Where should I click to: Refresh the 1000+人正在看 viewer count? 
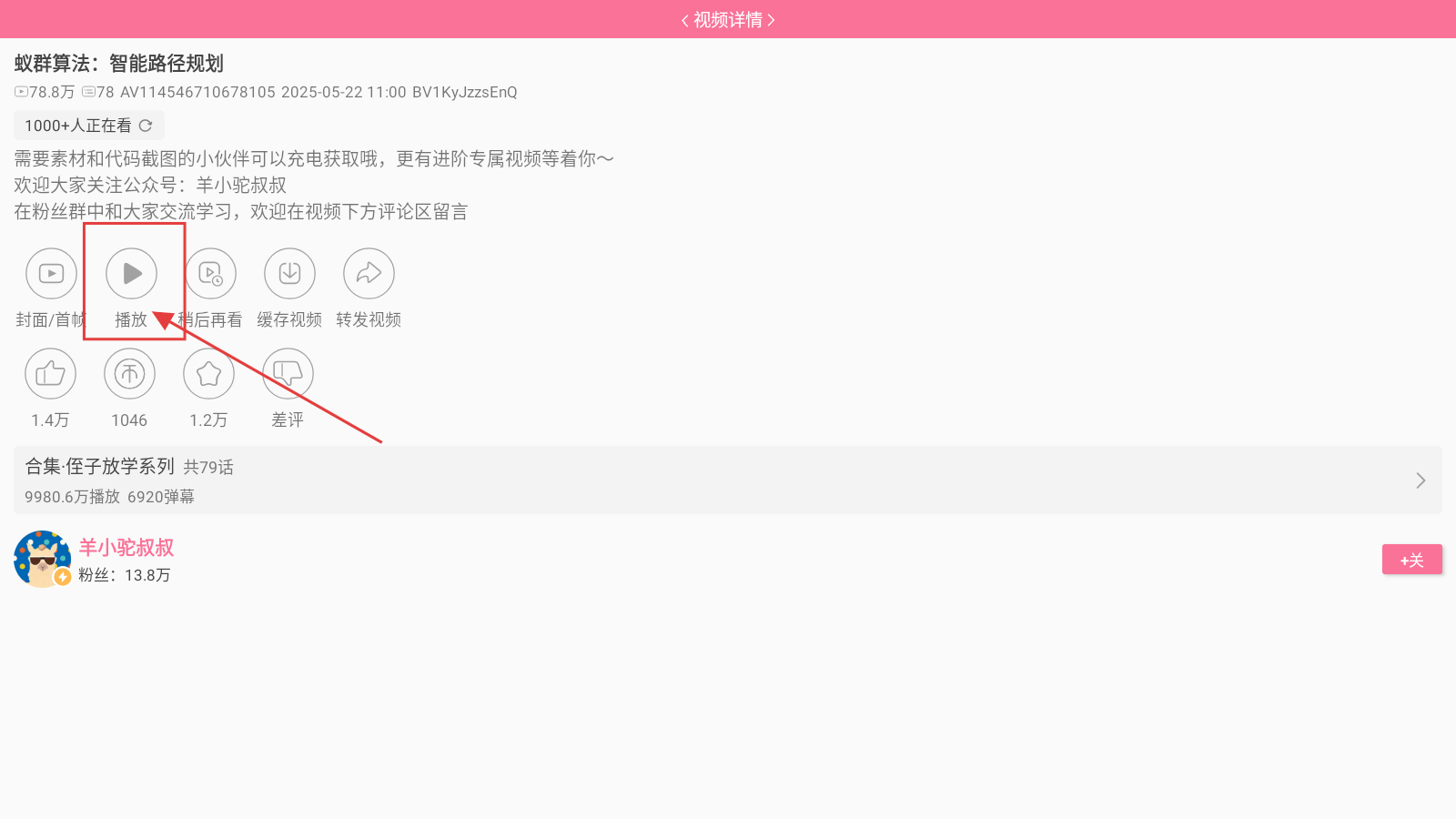[x=146, y=126]
